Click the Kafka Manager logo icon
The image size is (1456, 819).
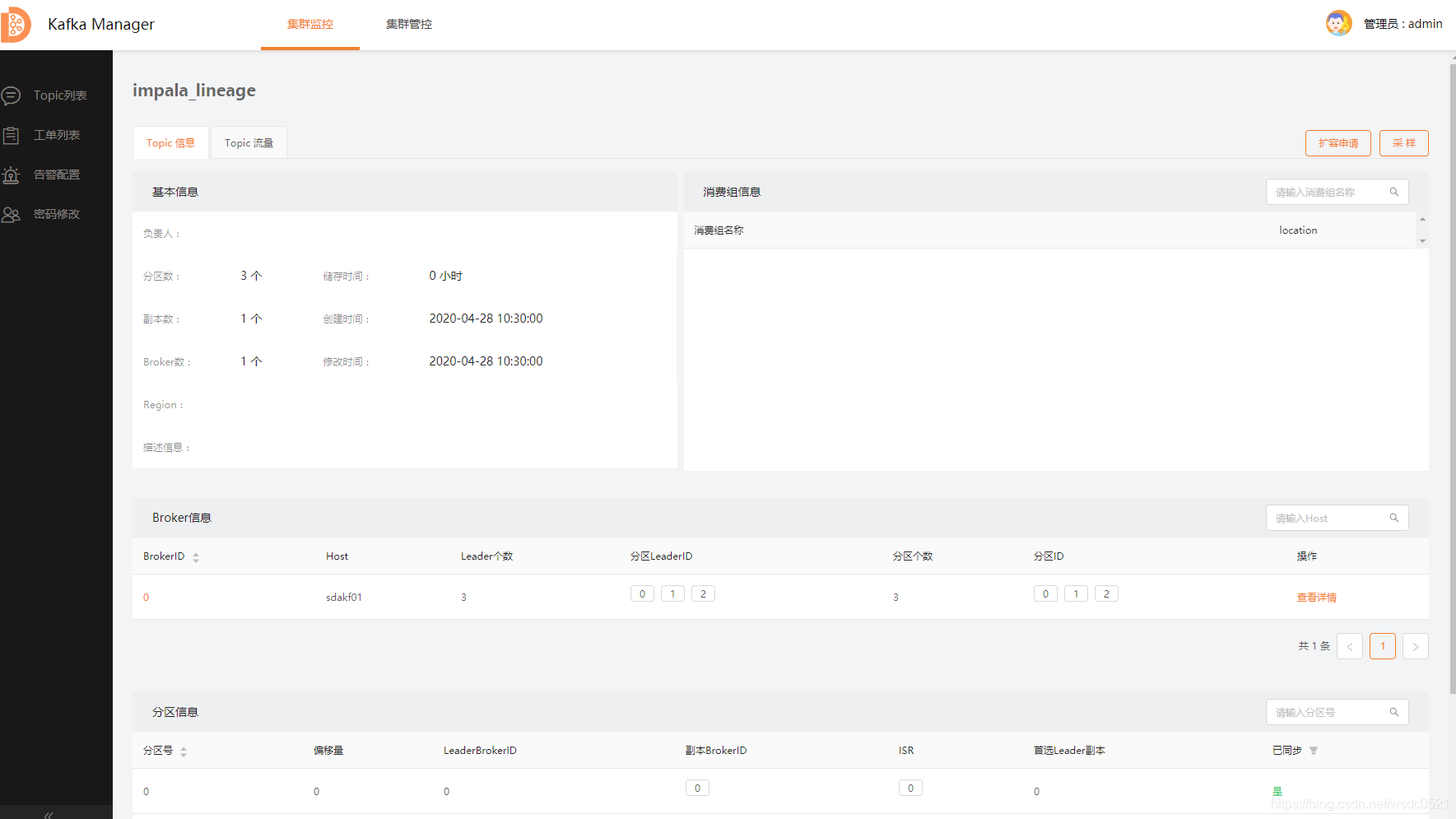[x=16, y=25]
